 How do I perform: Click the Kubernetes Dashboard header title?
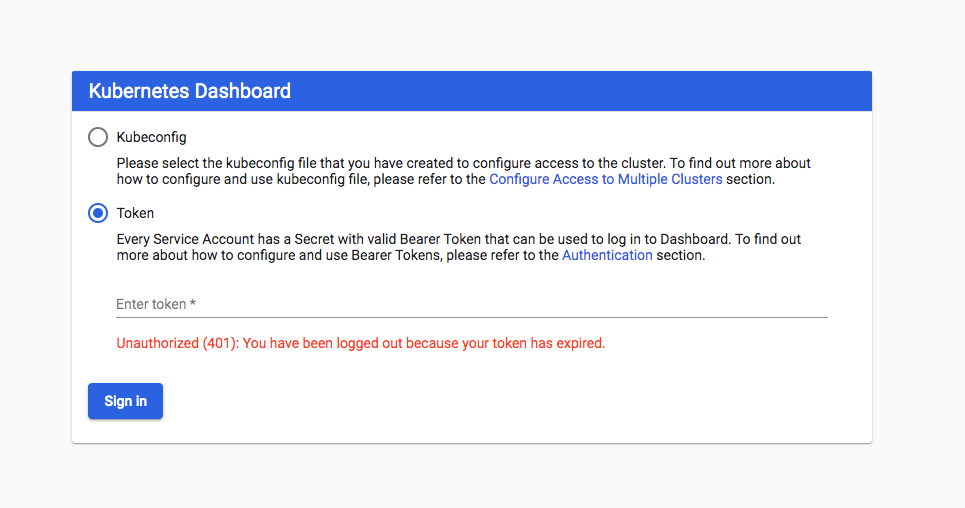tap(190, 91)
